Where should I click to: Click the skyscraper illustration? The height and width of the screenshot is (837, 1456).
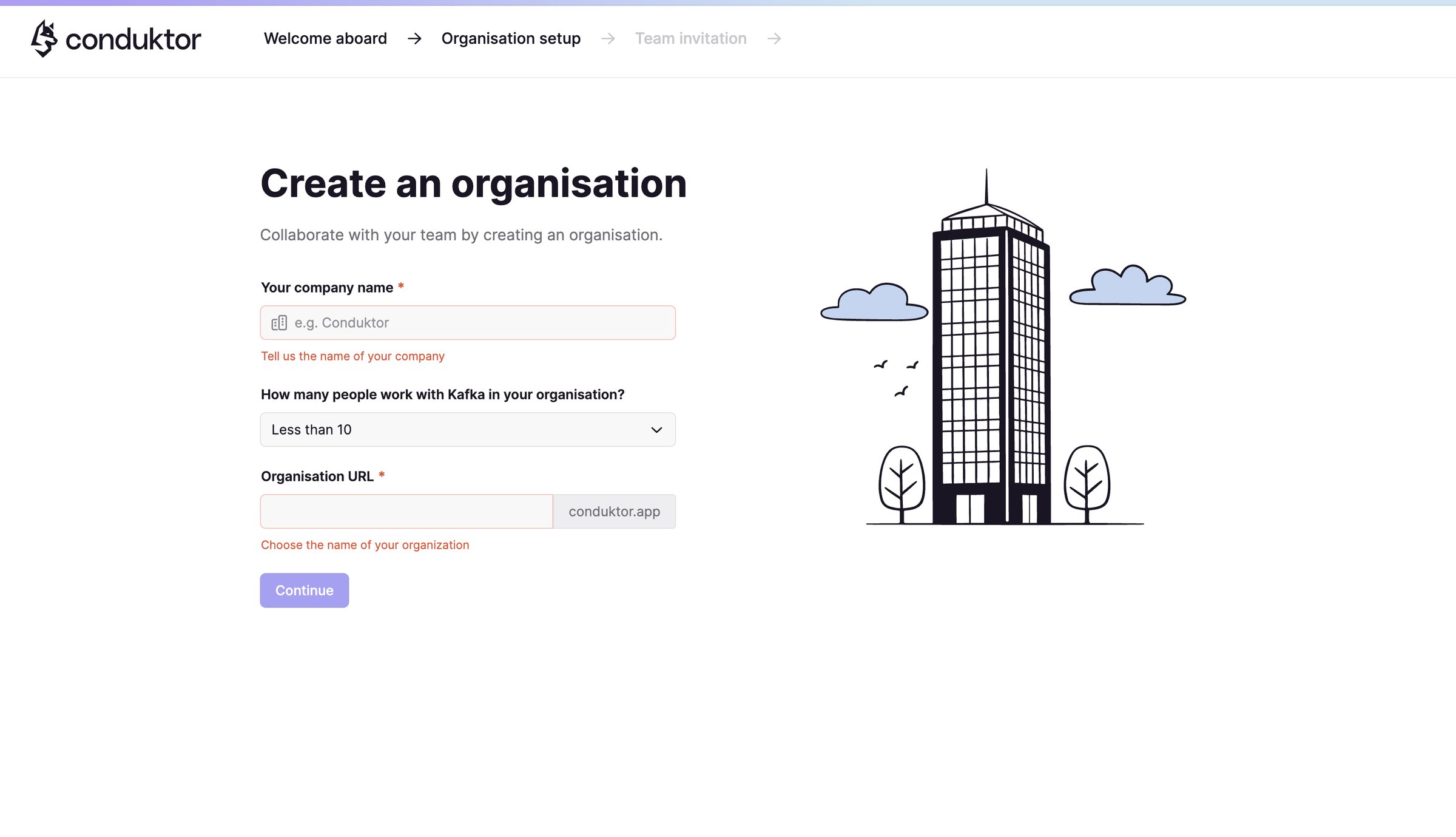(x=1003, y=347)
